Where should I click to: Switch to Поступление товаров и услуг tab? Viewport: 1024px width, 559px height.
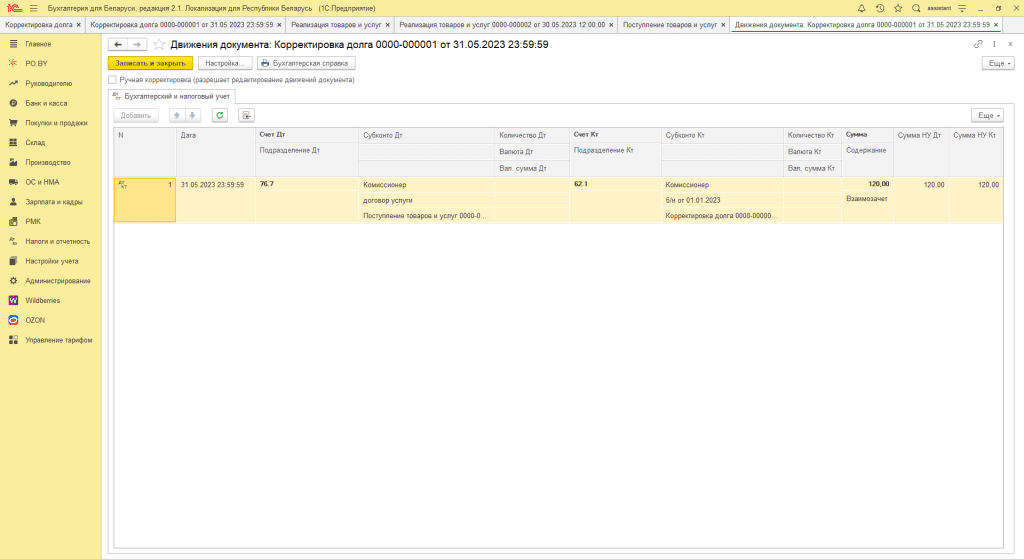point(668,23)
